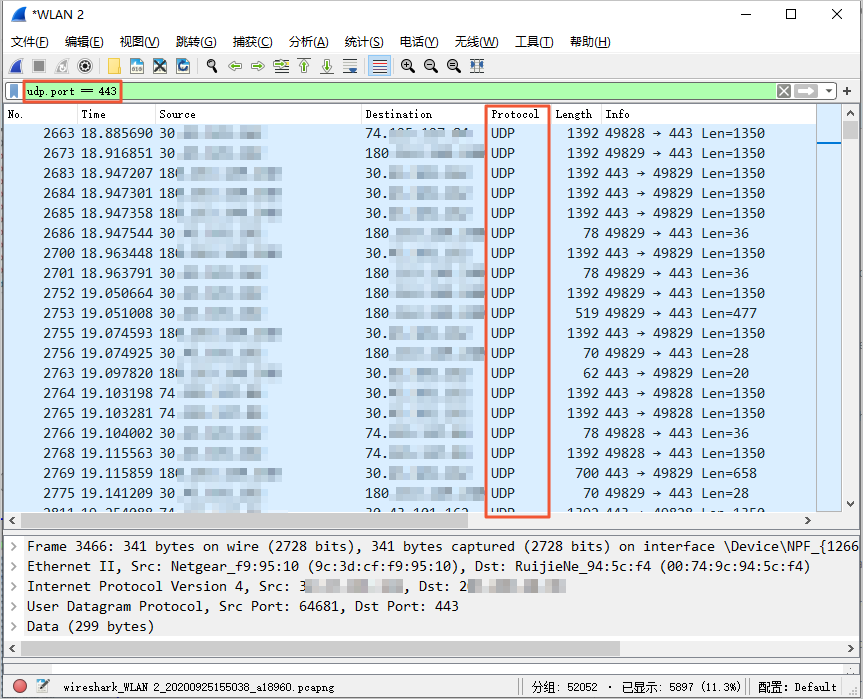Image resolution: width=863 pixels, height=699 pixels.
Task: Sort by the Protocol column header
Action: point(518,114)
